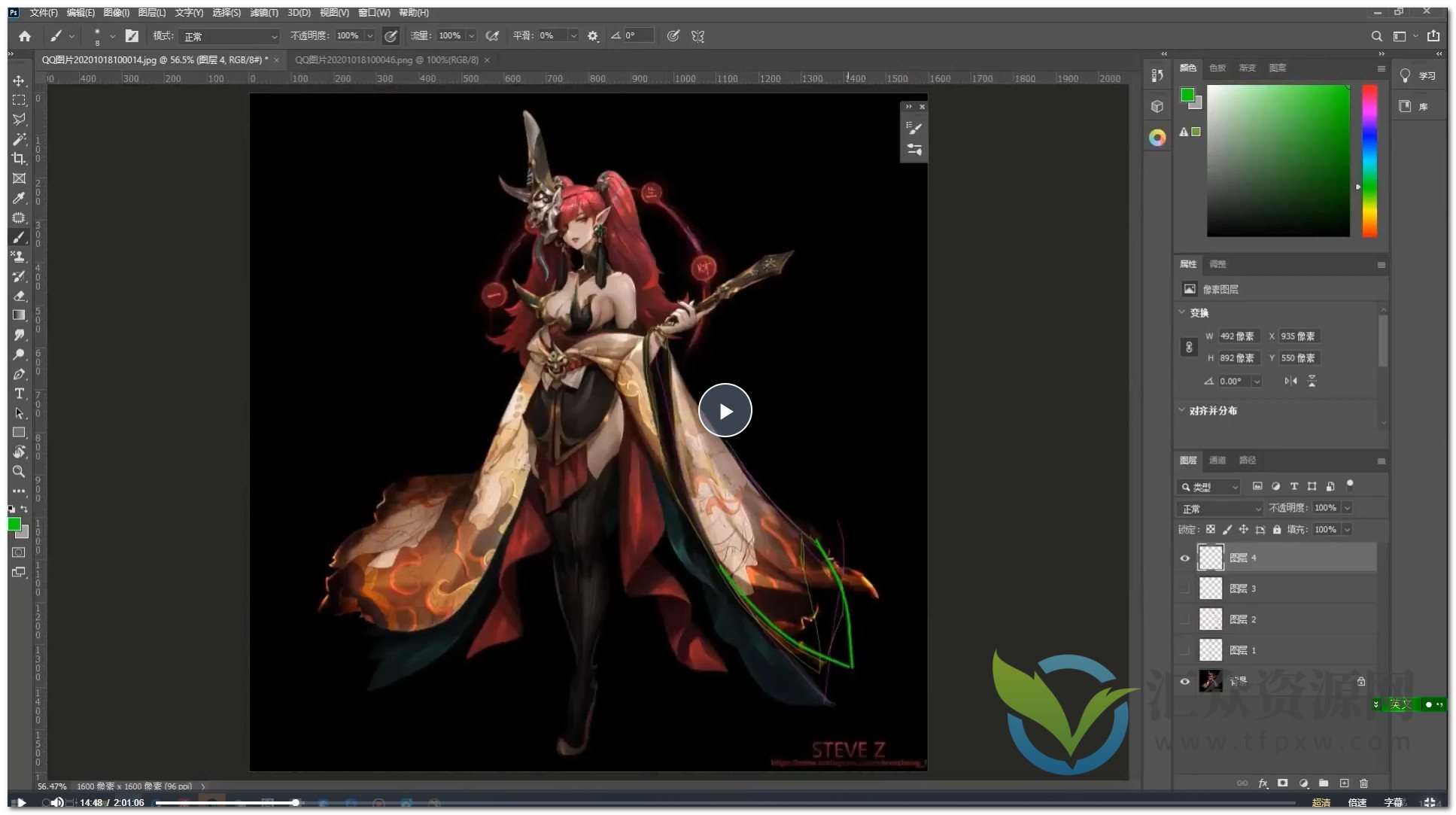Click the Home icon in options bar
The height and width of the screenshot is (815, 1456).
[25, 36]
